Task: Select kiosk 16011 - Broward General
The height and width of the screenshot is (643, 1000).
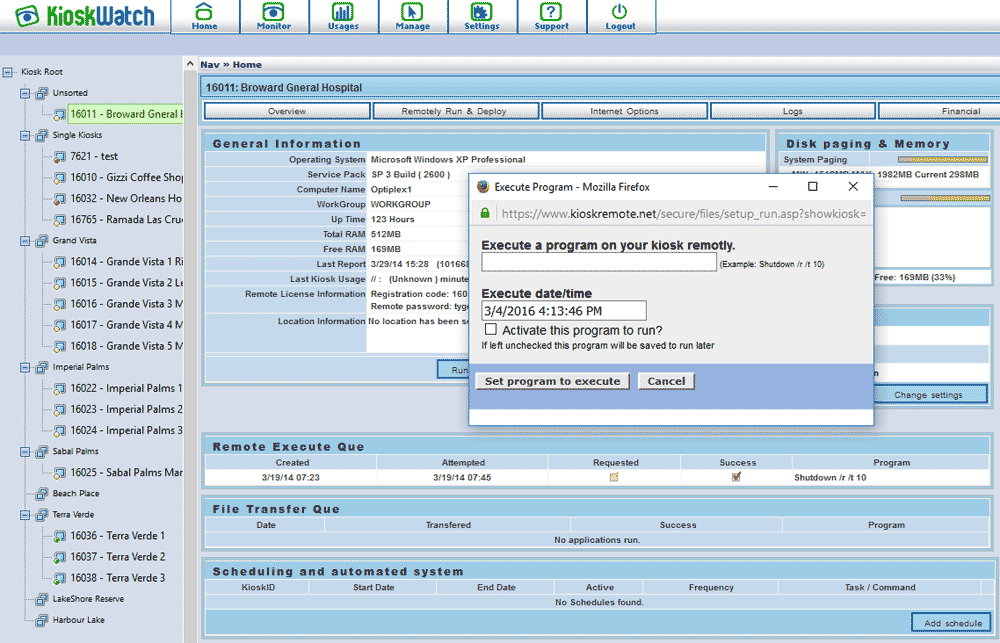Action: tap(126, 114)
